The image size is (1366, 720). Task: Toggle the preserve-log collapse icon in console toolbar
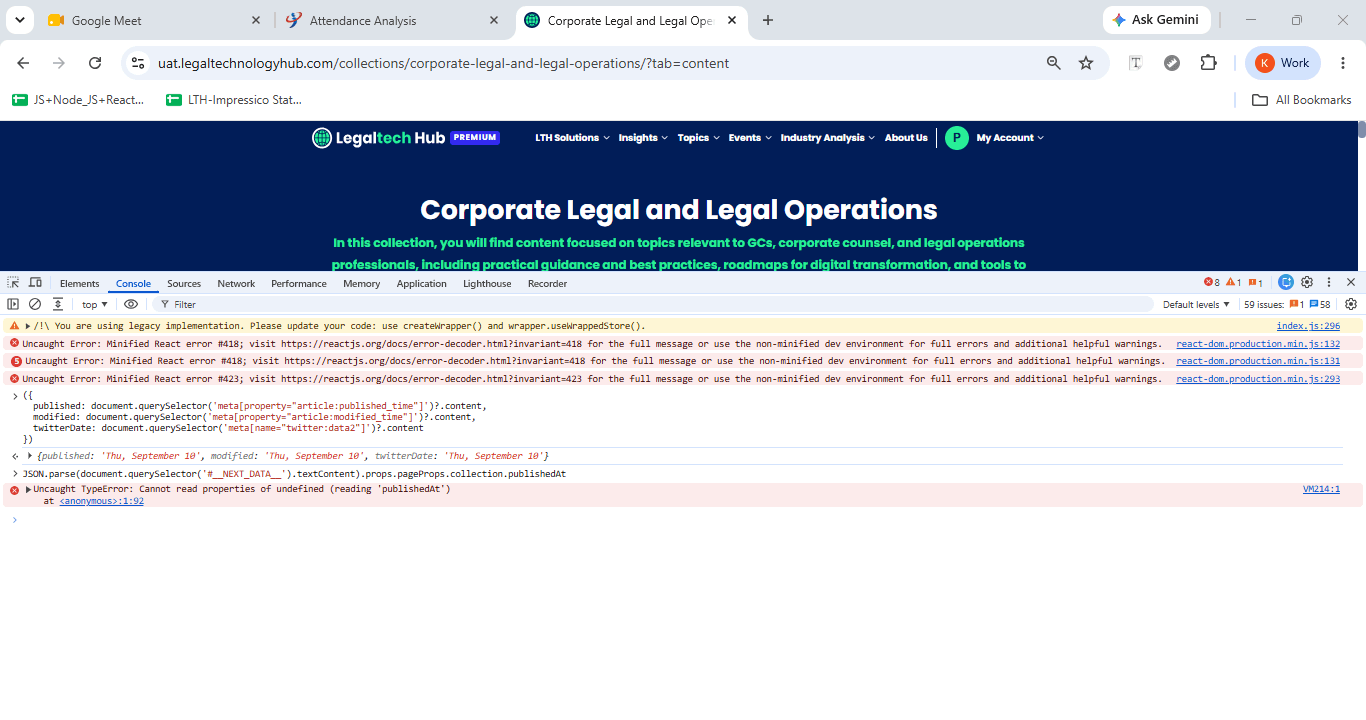pos(58,304)
